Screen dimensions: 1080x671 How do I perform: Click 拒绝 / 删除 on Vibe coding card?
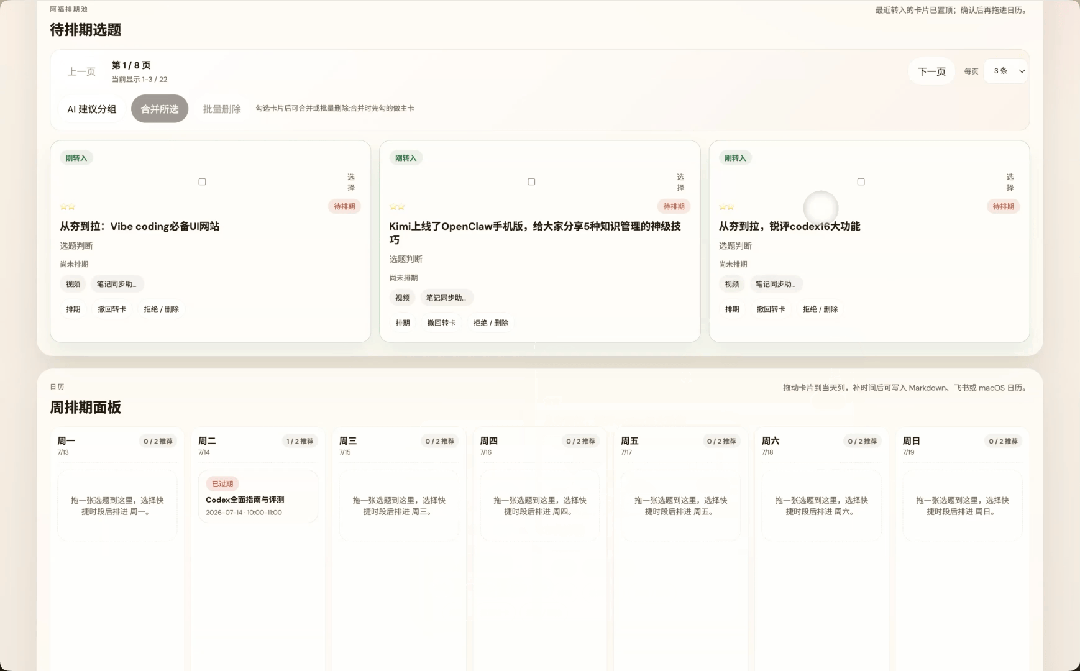point(161,309)
